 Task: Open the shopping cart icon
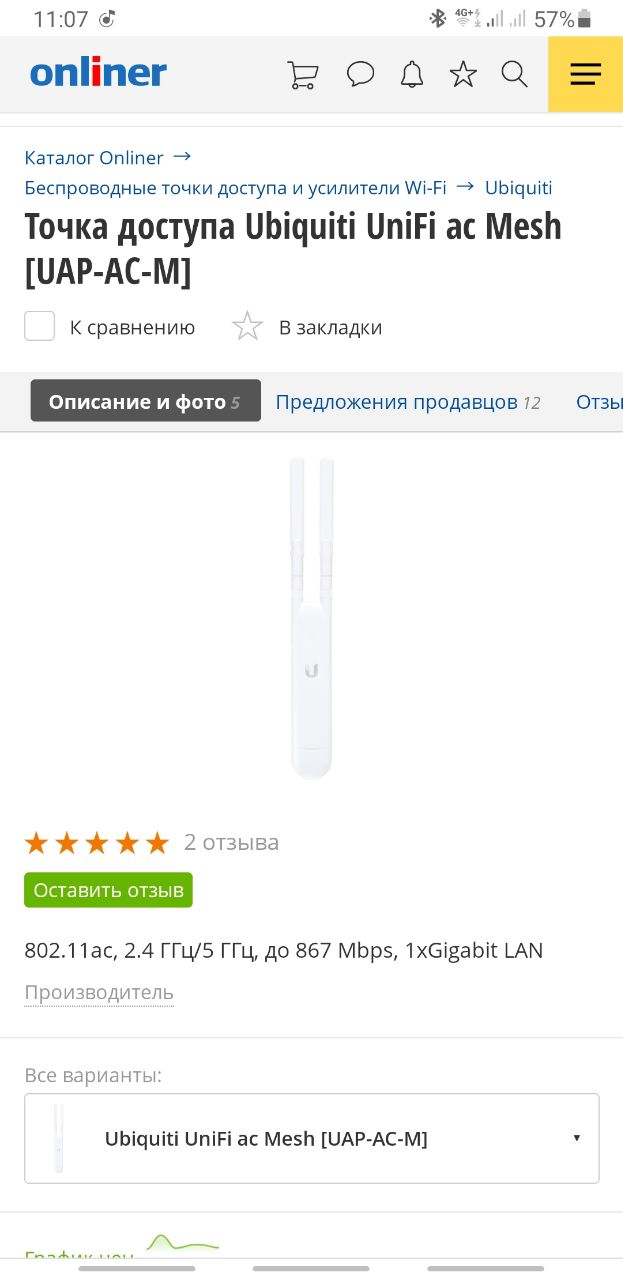tap(303, 74)
